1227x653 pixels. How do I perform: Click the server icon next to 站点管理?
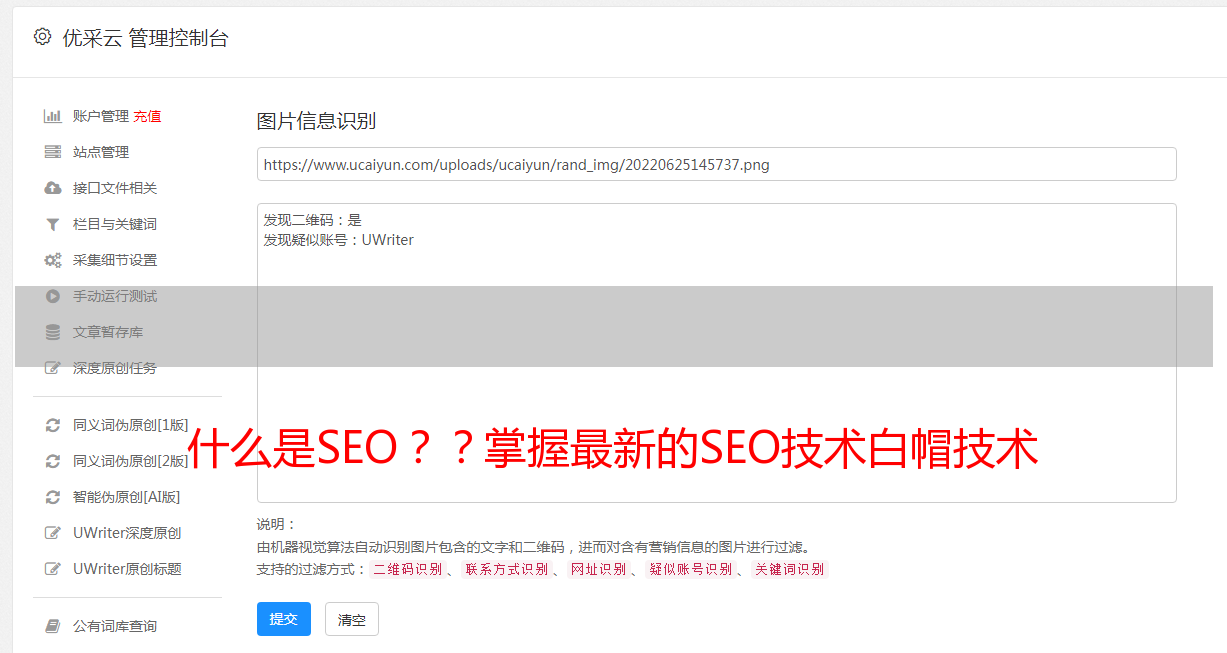[53, 152]
